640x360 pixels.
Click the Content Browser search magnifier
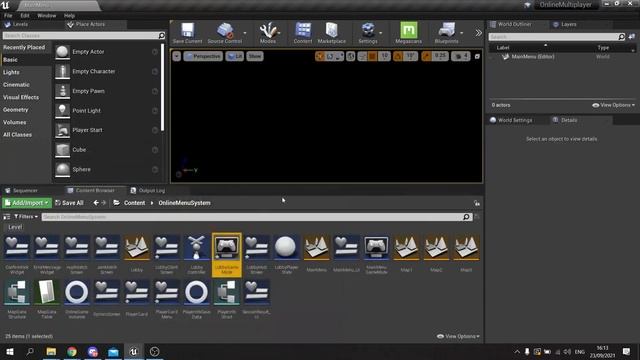pyautogui.click(x=466, y=217)
